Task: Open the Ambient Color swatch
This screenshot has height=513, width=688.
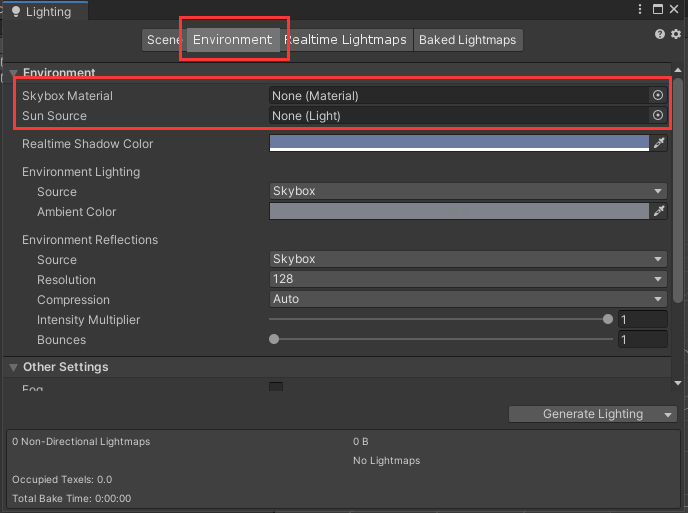Action: coord(459,211)
